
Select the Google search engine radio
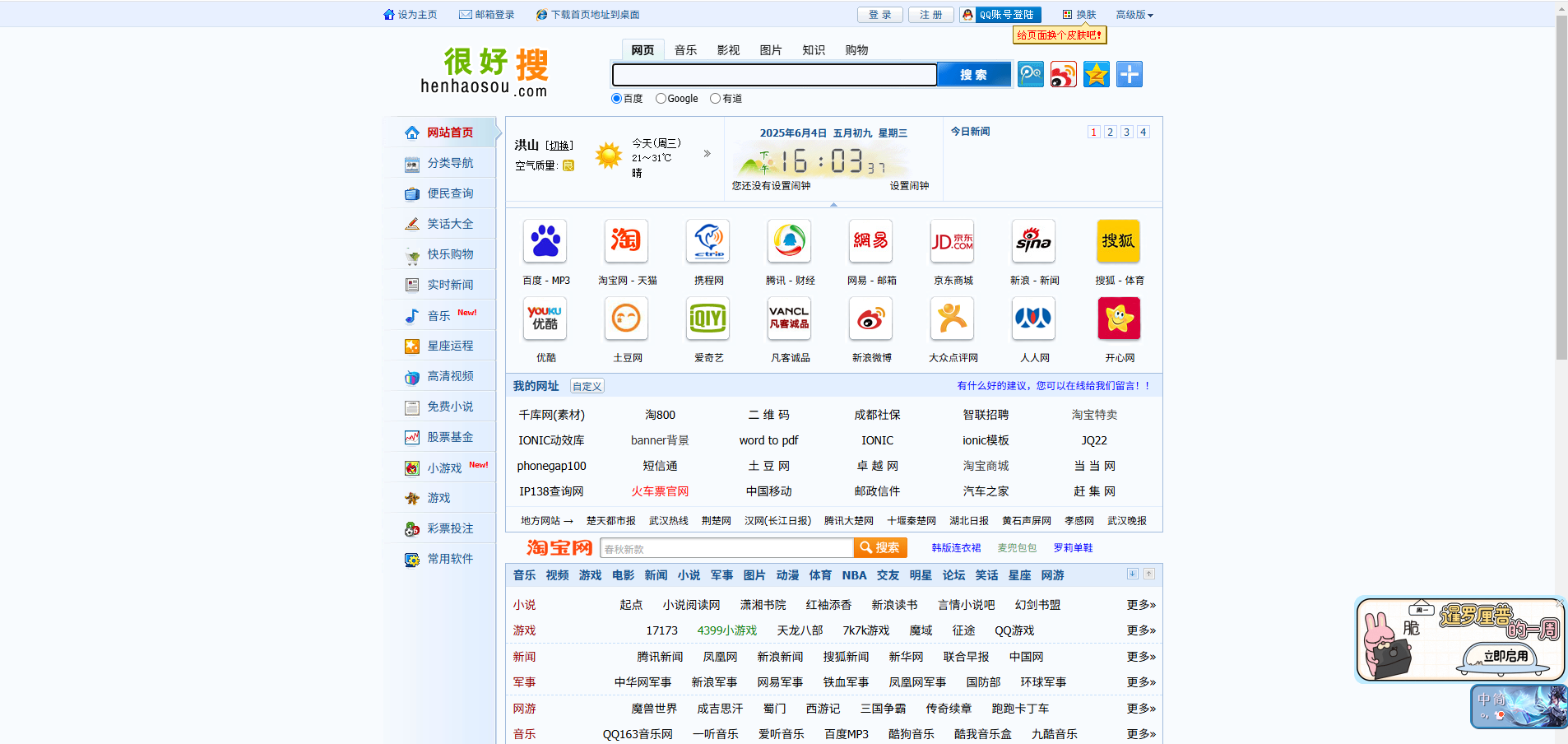[661, 99]
